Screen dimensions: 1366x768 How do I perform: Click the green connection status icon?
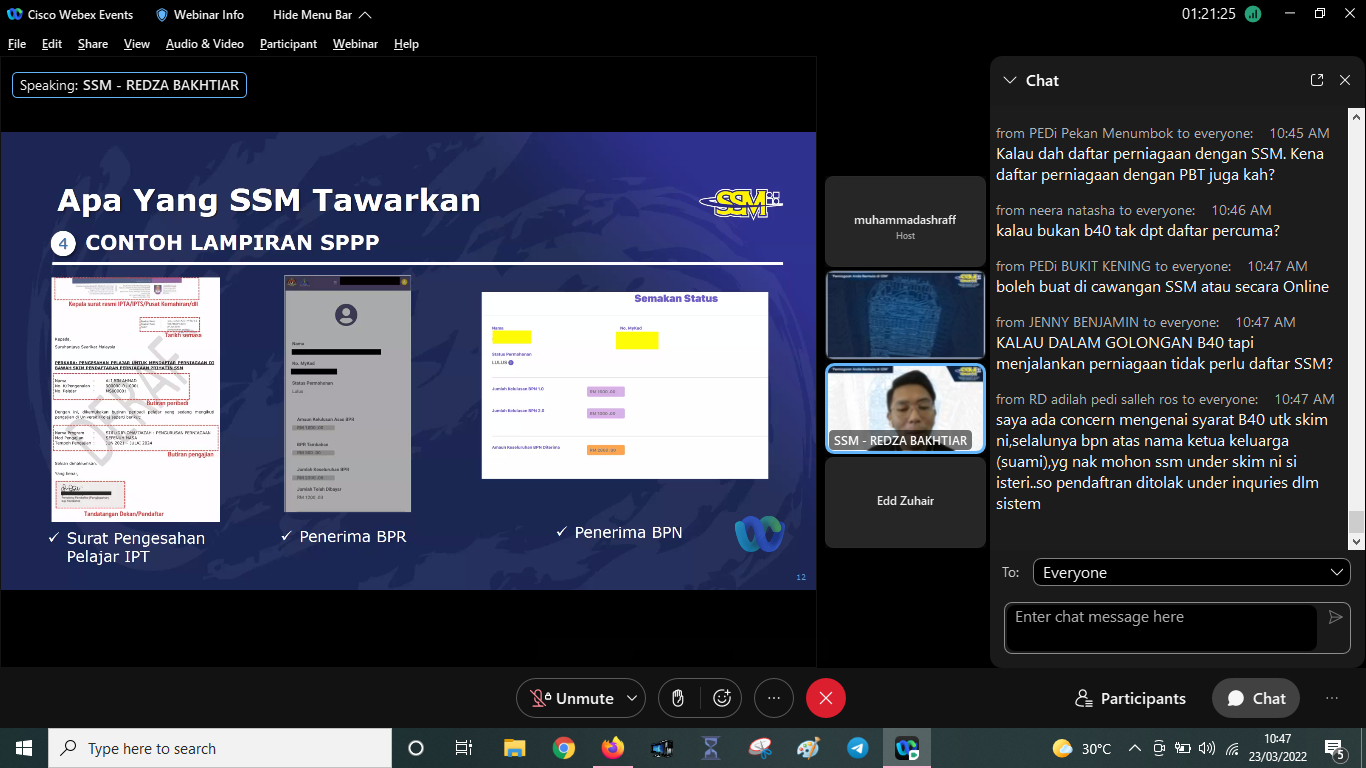click(x=1253, y=15)
